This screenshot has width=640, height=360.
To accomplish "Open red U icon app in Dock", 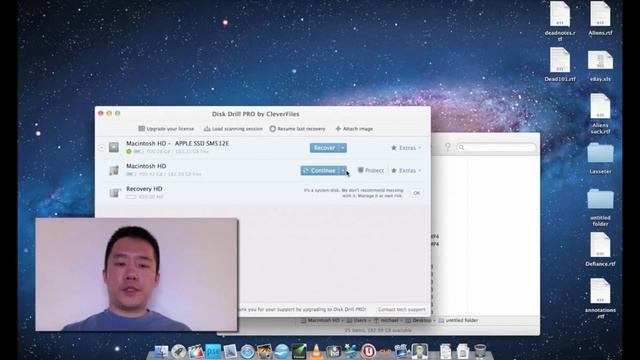I will [x=368, y=351].
